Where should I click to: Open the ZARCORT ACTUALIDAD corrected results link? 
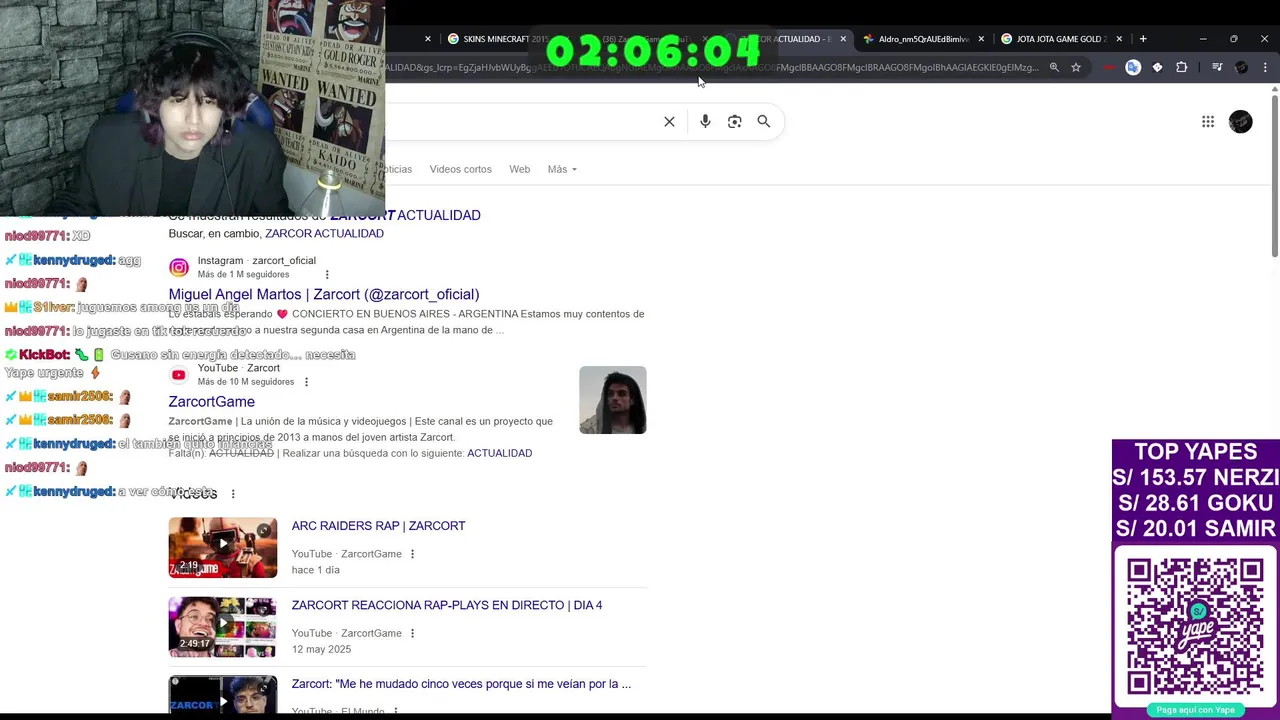[x=405, y=215]
